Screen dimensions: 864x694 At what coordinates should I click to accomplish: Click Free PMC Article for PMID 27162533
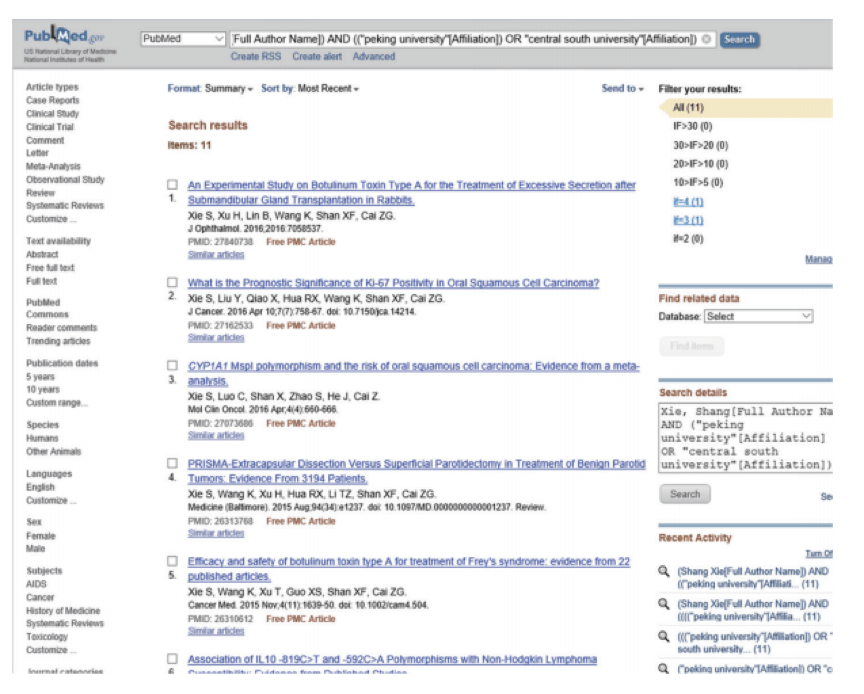tap(300, 326)
